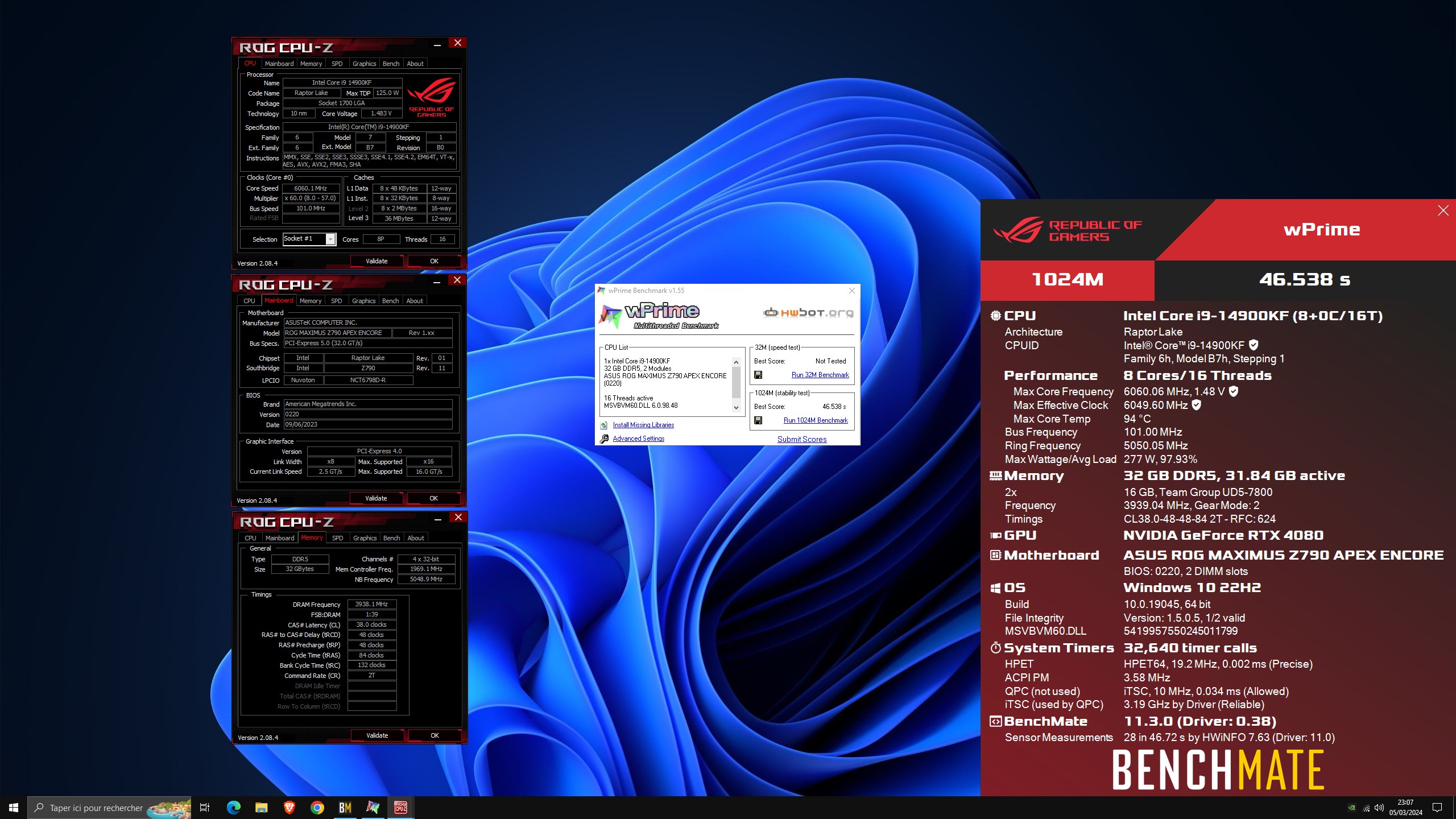Click the floppy save icon under 32M test
The width and height of the screenshot is (1456, 819).
pyautogui.click(x=758, y=375)
